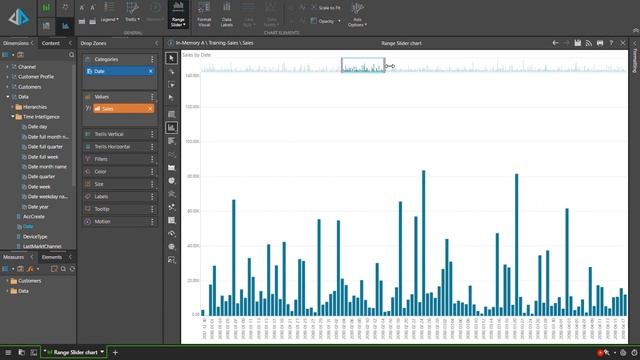Select the blue bar chart ribbon icon
Image resolution: width=640 pixels, height=360 pixels.
65,26
